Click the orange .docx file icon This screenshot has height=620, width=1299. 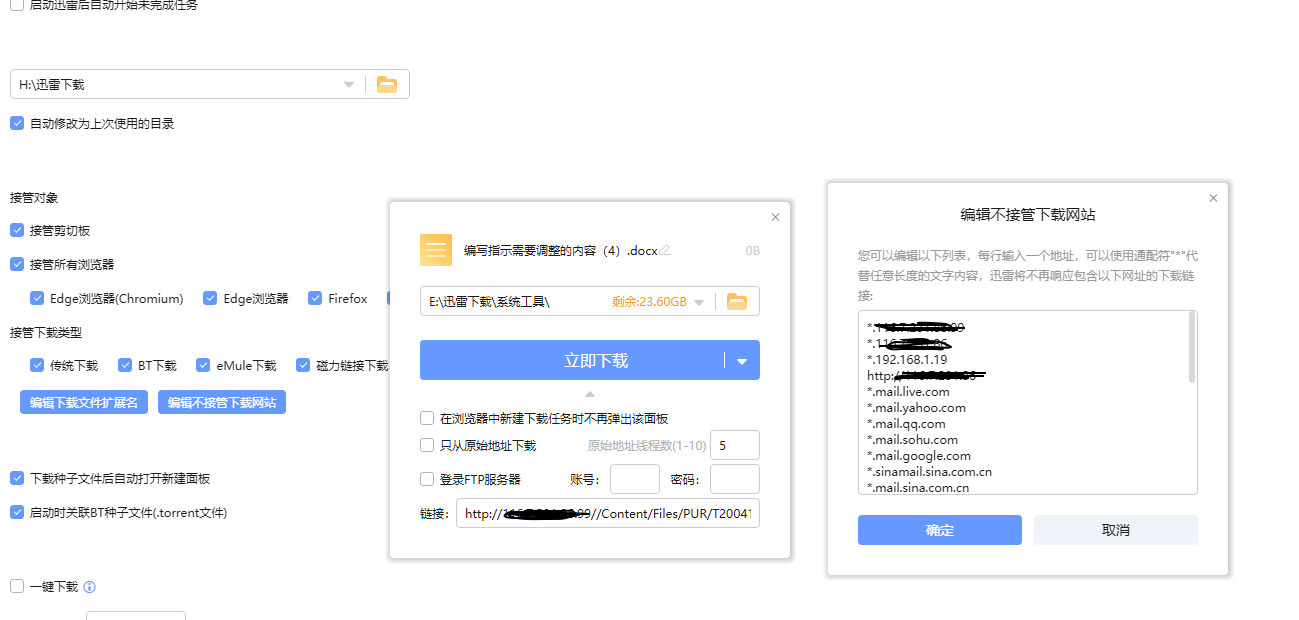(434, 248)
